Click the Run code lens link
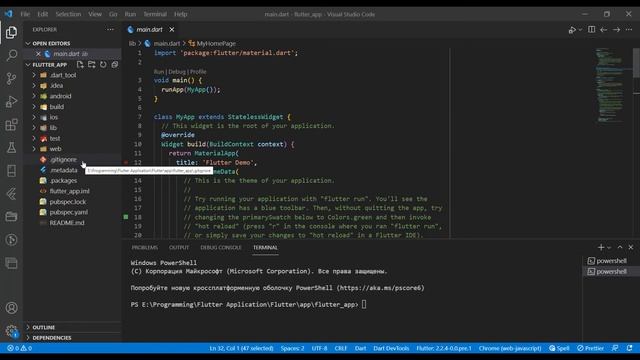Viewport: 640px width, 360px height. point(158,71)
